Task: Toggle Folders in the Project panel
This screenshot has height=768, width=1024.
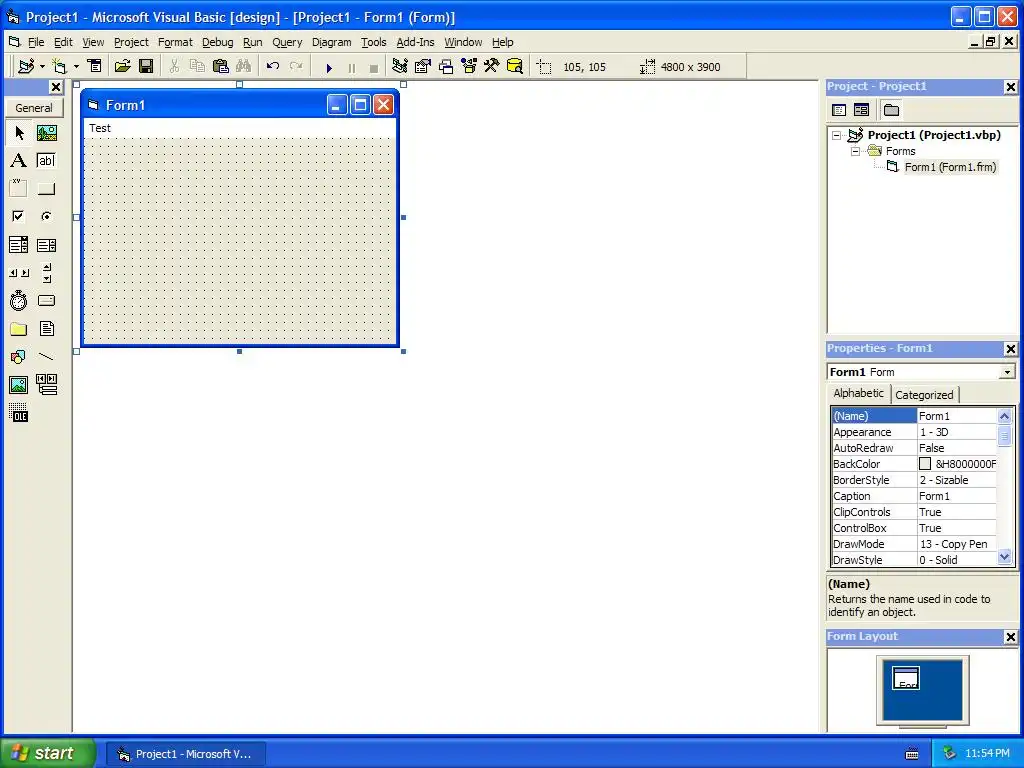Action: point(891,110)
